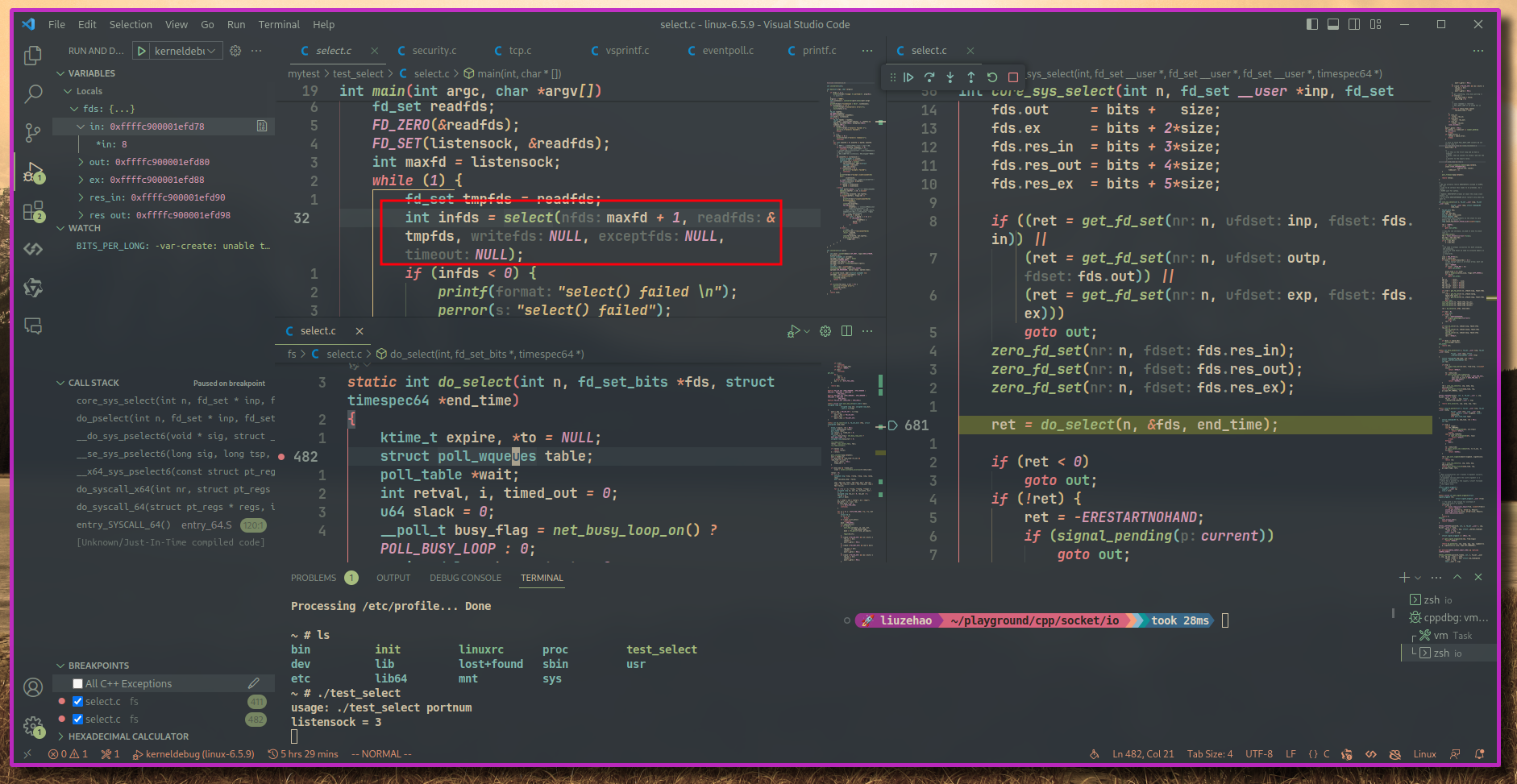The height and width of the screenshot is (784, 1517).
Task: Select do_pselect frame in call stack
Action: click(x=164, y=418)
